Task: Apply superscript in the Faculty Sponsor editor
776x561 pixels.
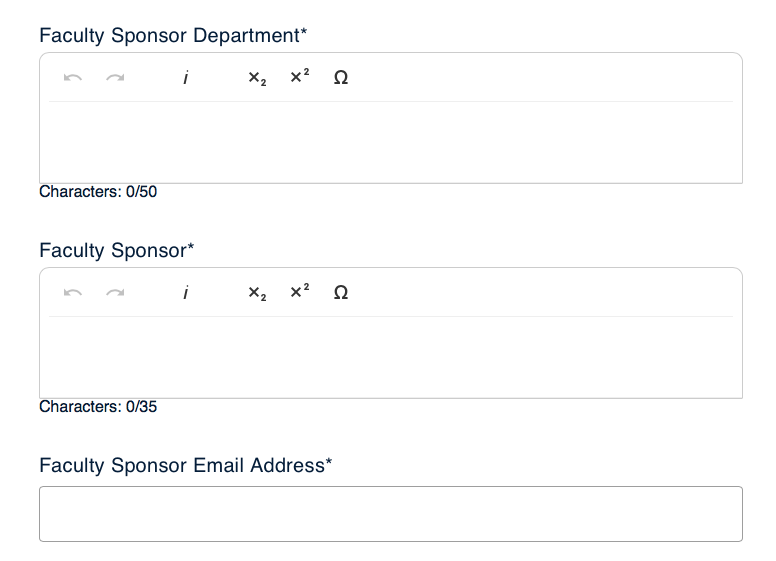Action: [299, 293]
